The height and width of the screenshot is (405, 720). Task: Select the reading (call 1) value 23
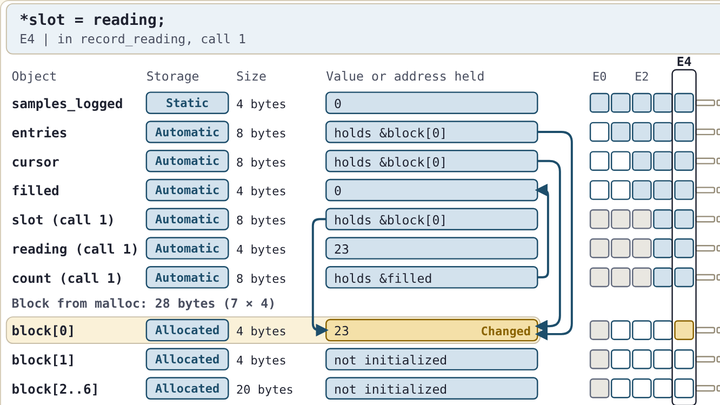[432, 248]
